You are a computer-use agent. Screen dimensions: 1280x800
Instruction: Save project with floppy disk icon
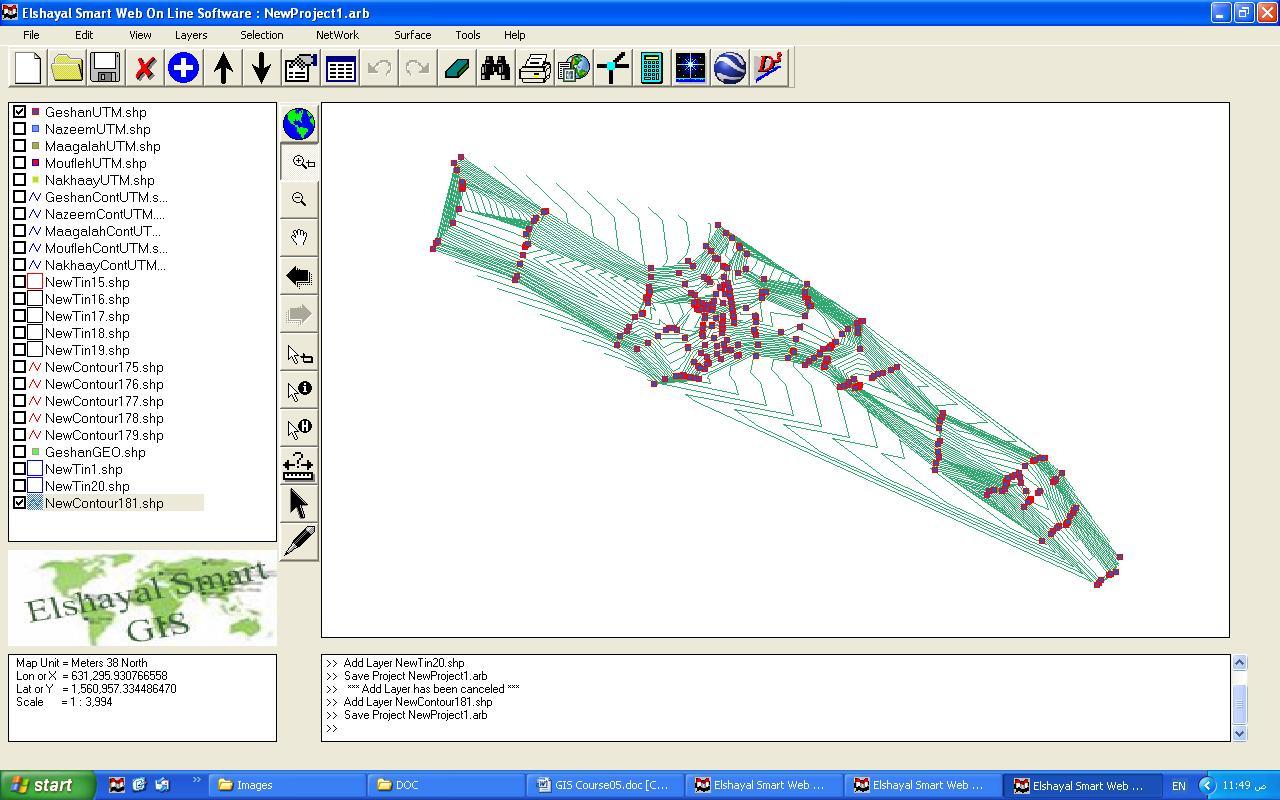tap(105, 68)
